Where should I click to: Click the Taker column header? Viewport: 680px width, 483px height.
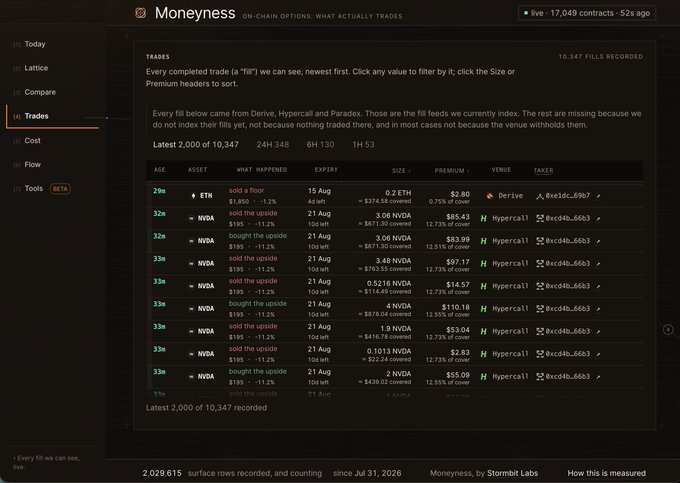(x=543, y=171)
